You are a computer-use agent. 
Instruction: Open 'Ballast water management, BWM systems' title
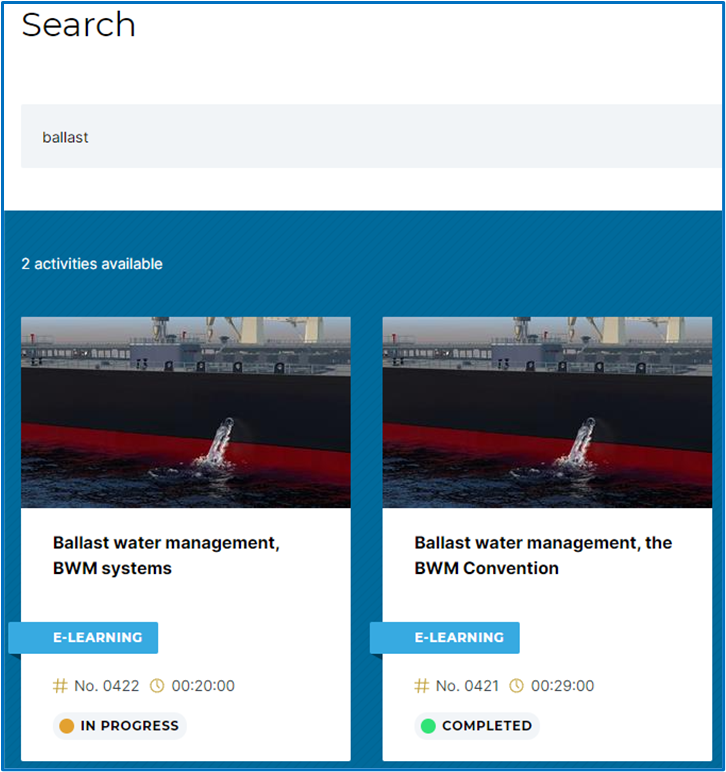coord(166,555)
